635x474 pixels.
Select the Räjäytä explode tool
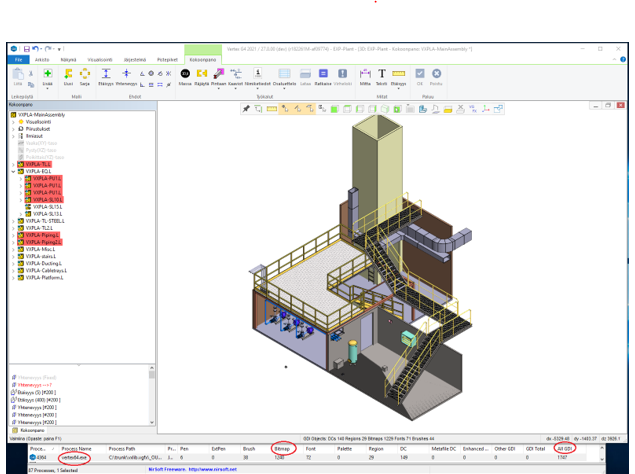point(201,75)
